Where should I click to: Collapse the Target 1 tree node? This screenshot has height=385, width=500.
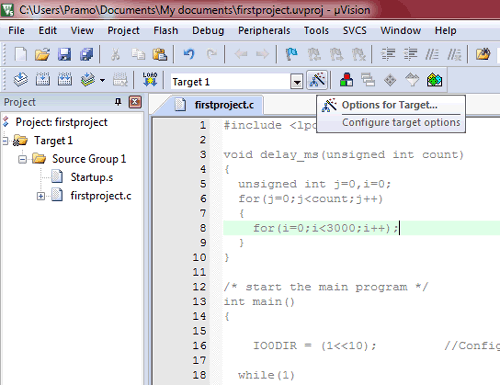[5, 141]
